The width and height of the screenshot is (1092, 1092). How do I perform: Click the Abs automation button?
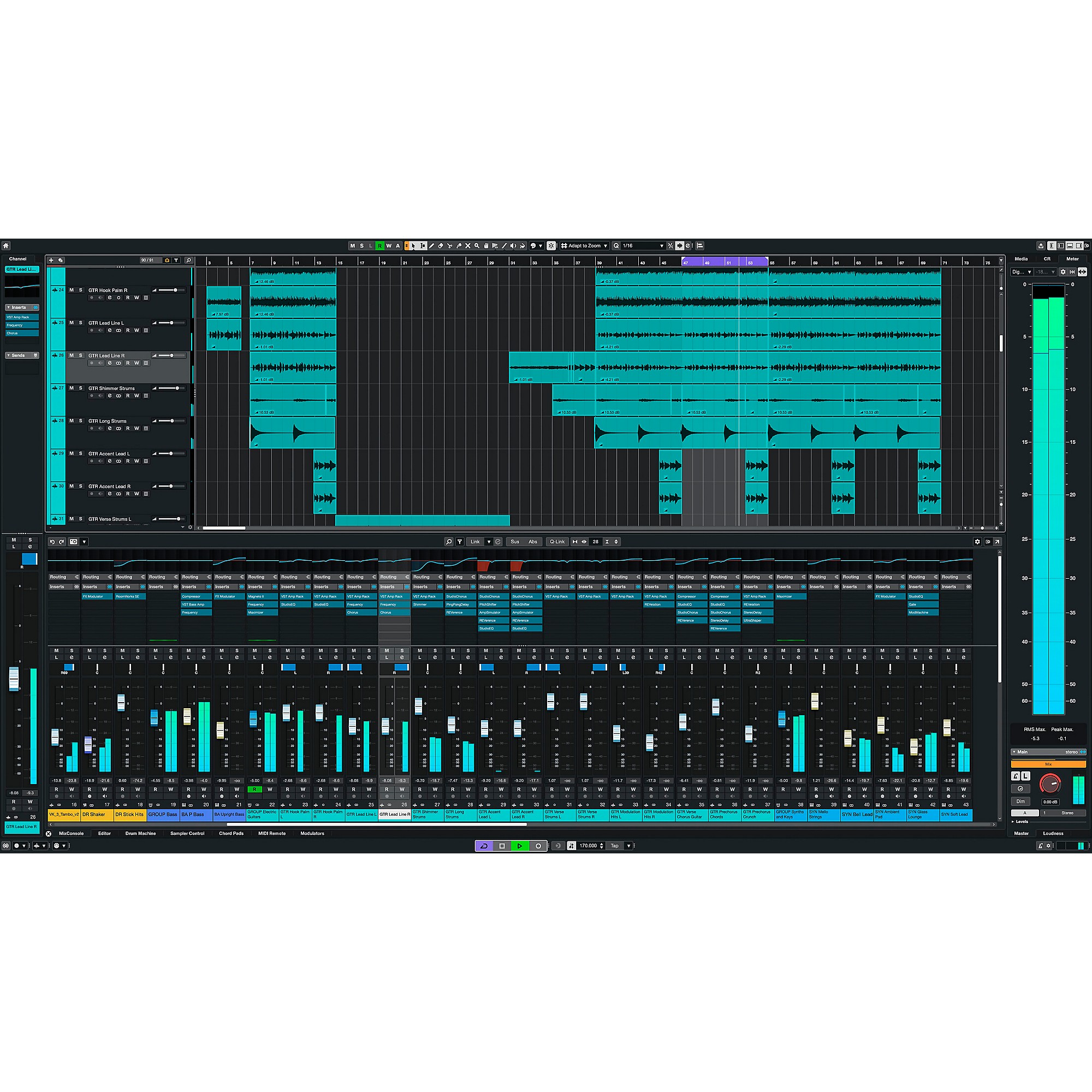tap(532, 542)
